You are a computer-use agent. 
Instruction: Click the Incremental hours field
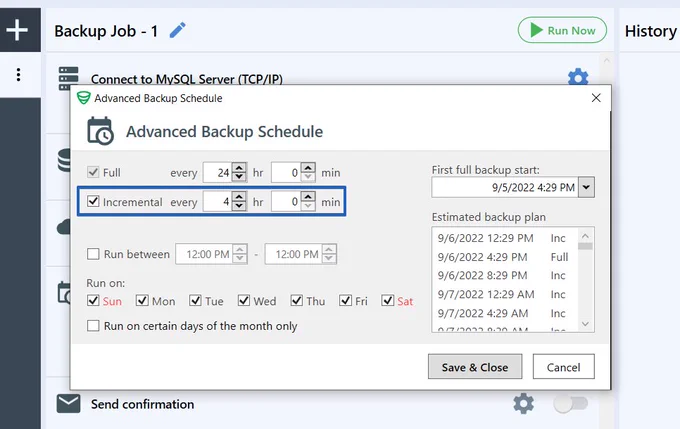click(x=218, y=202)
